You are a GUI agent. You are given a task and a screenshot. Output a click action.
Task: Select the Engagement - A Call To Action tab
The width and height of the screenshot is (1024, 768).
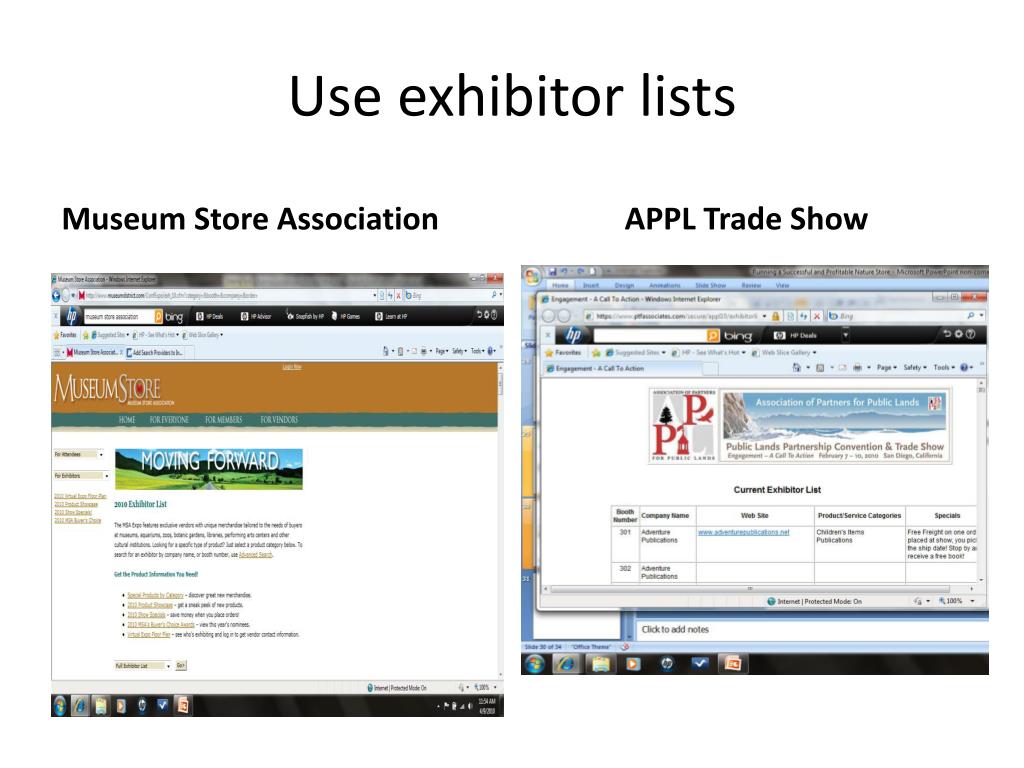point(624,369)
